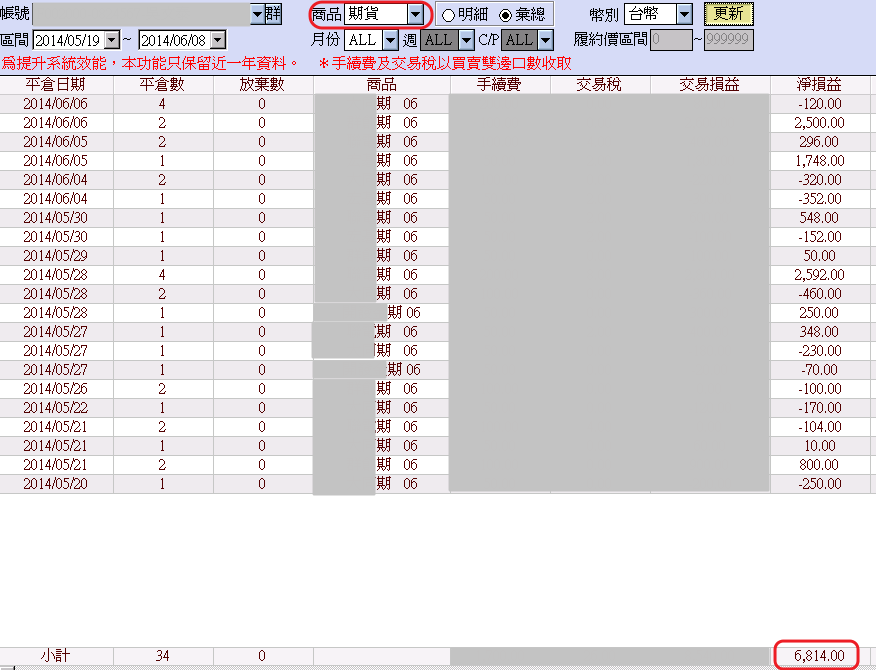Select net profit cell -460.00
Viewport: 876px width, 670px height.
pos(820,294)
